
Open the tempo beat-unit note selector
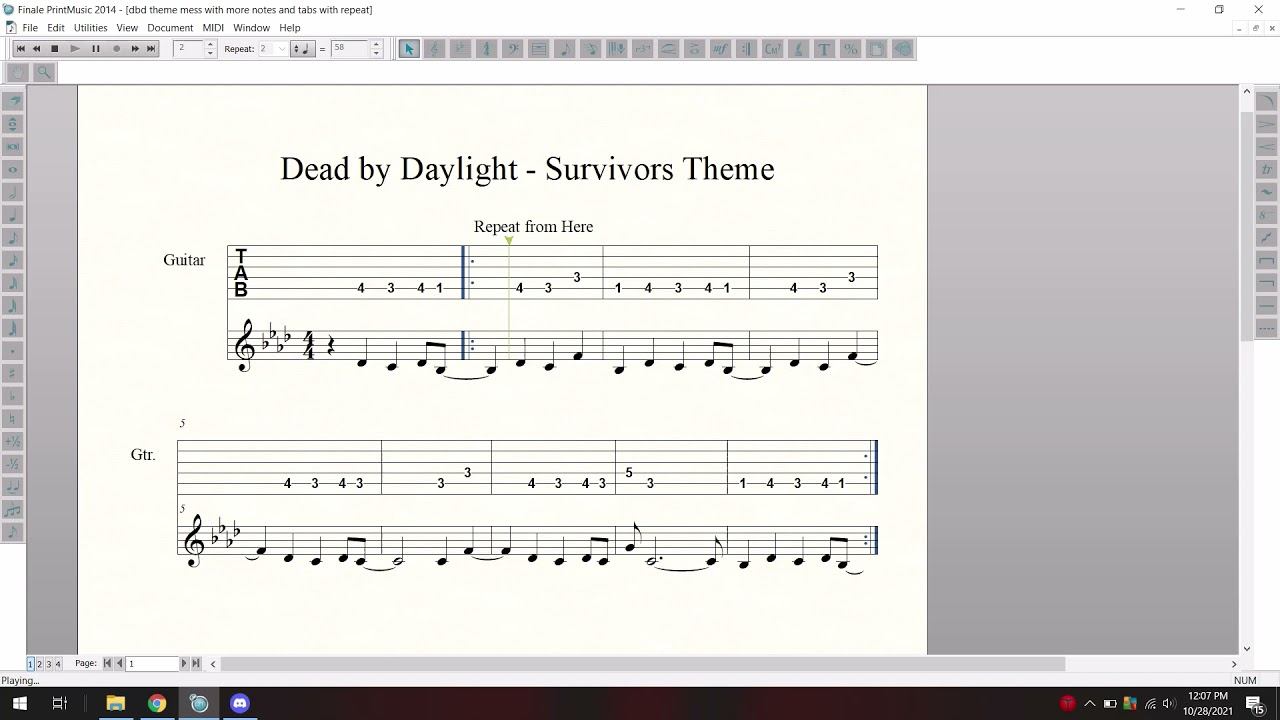point(301,49)
